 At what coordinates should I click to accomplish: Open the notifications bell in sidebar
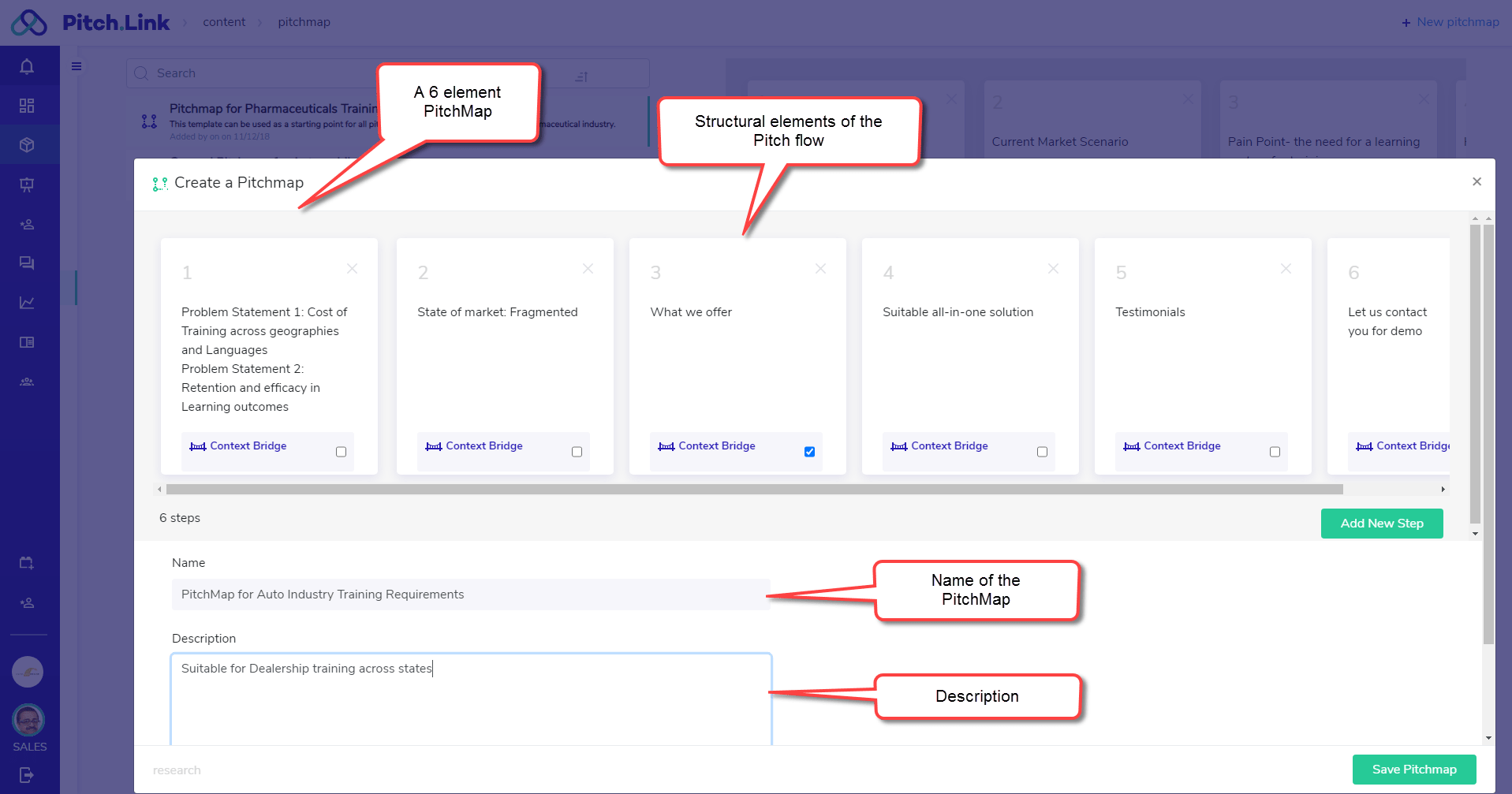click(27, 66)
